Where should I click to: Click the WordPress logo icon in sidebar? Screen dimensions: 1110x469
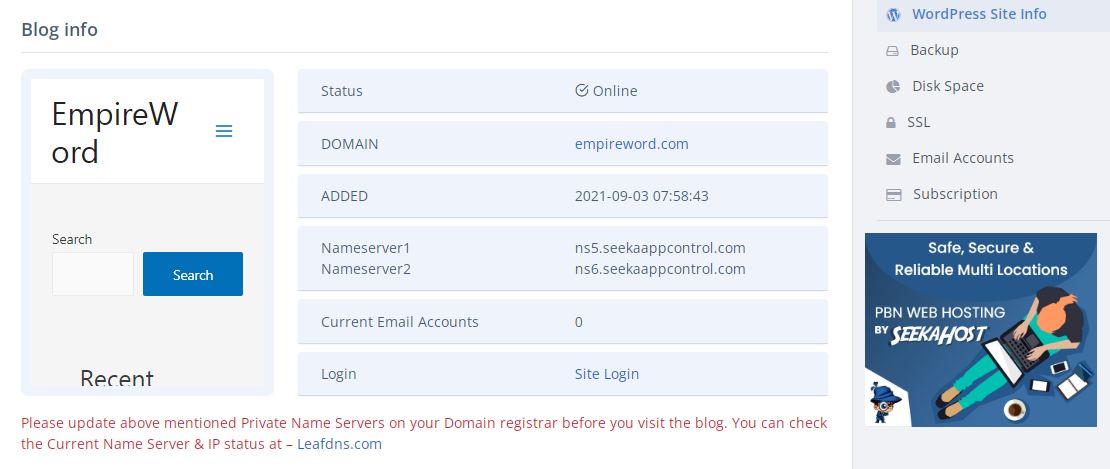pos(893,15)
